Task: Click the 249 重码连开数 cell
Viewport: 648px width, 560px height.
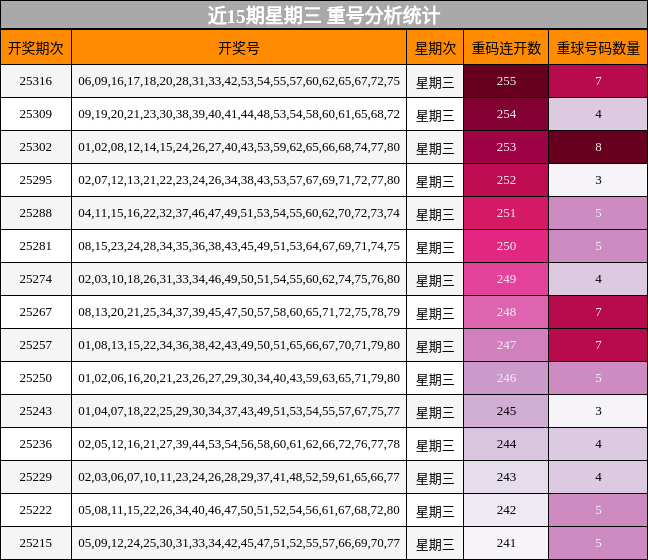Action: (x=506, y=279)
